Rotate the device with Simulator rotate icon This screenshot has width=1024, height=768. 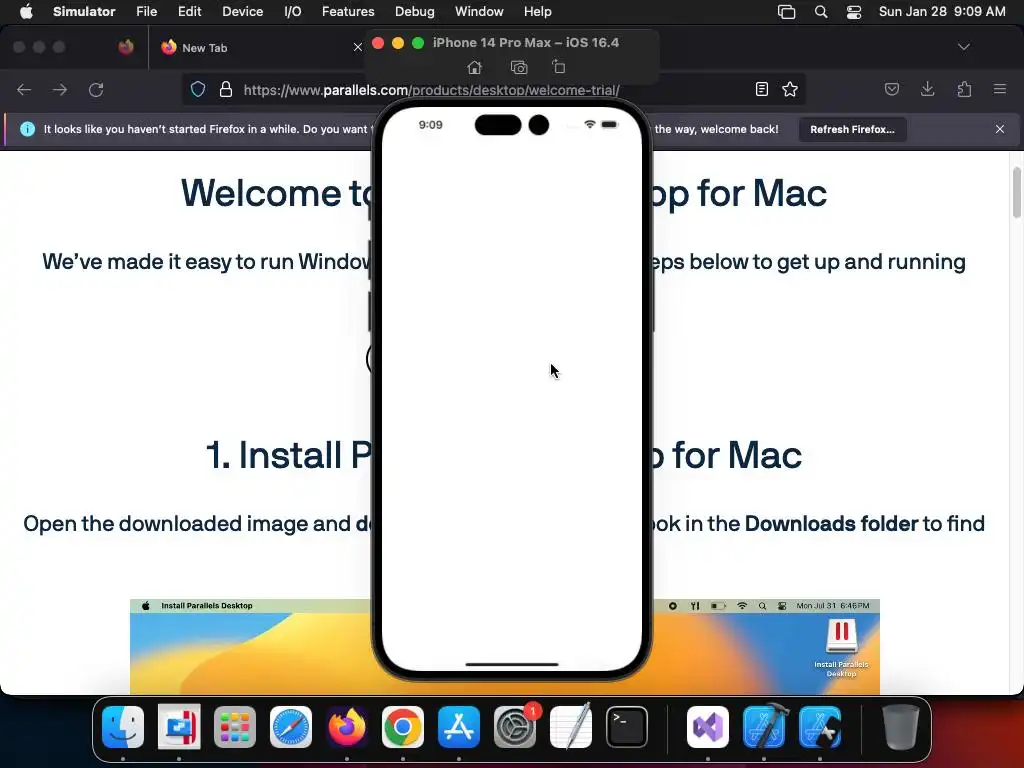click(x=559, y=67)
